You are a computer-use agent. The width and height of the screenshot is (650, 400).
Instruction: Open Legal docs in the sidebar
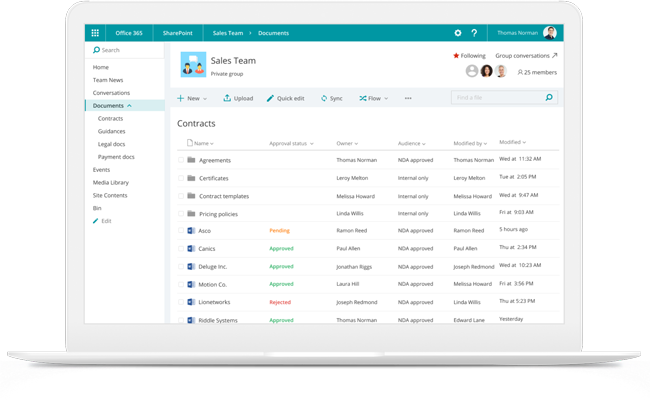pos(111,144)
